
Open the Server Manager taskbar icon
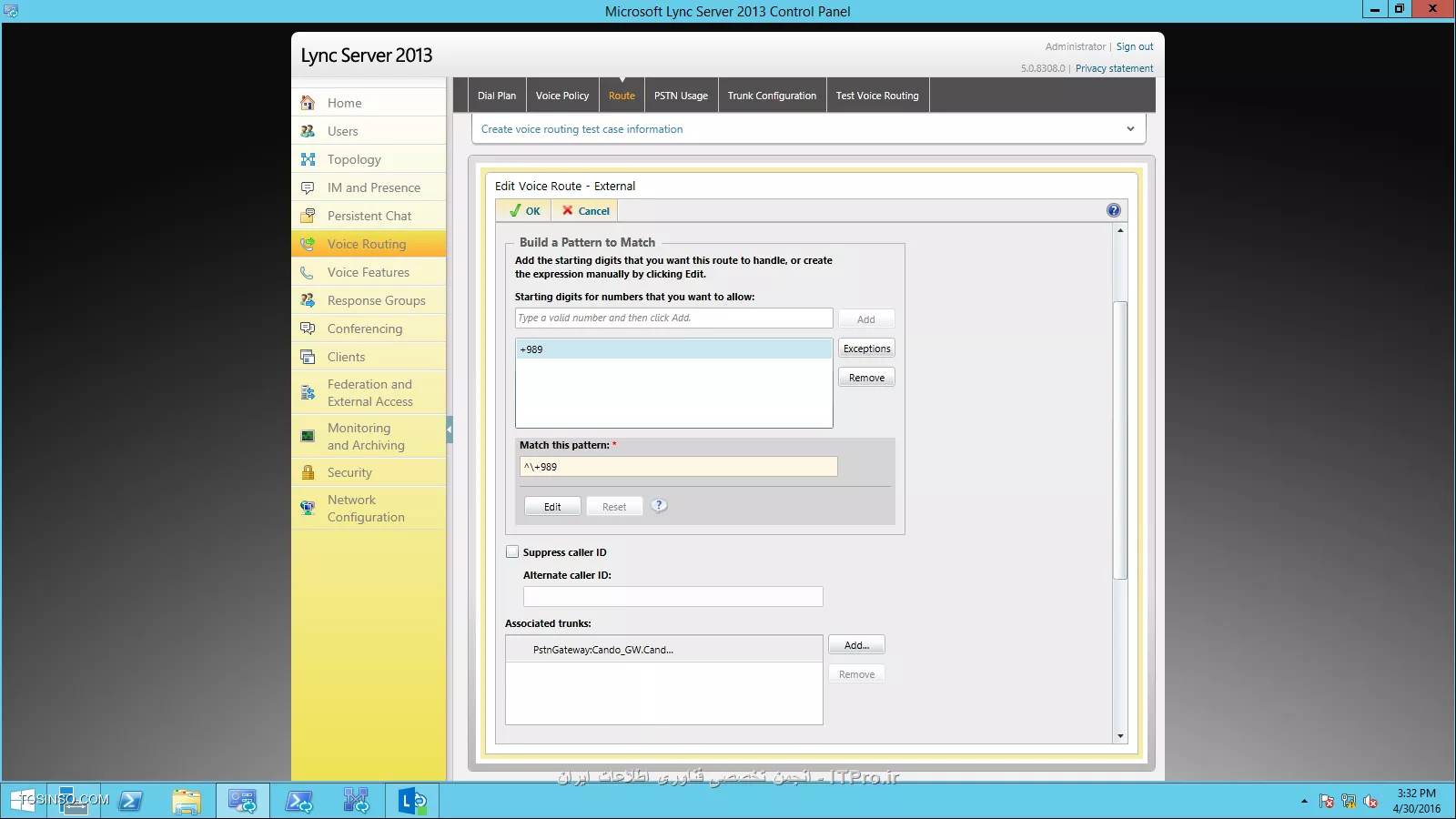[75, 801]
